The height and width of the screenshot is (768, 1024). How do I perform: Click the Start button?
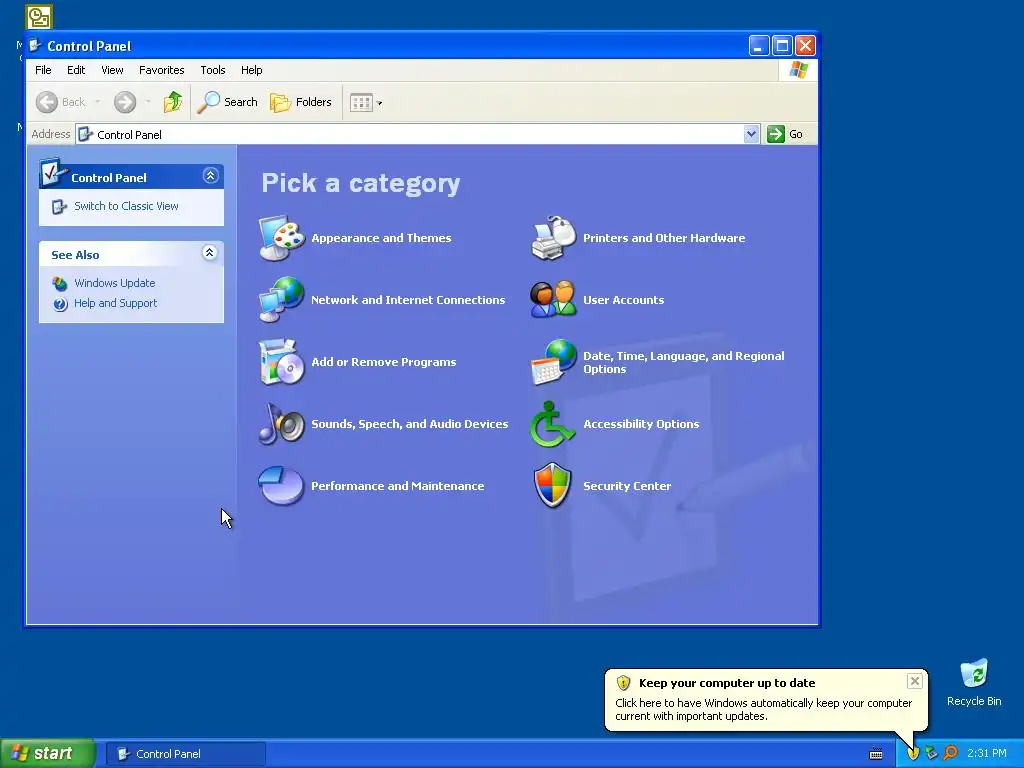point(47,753)
